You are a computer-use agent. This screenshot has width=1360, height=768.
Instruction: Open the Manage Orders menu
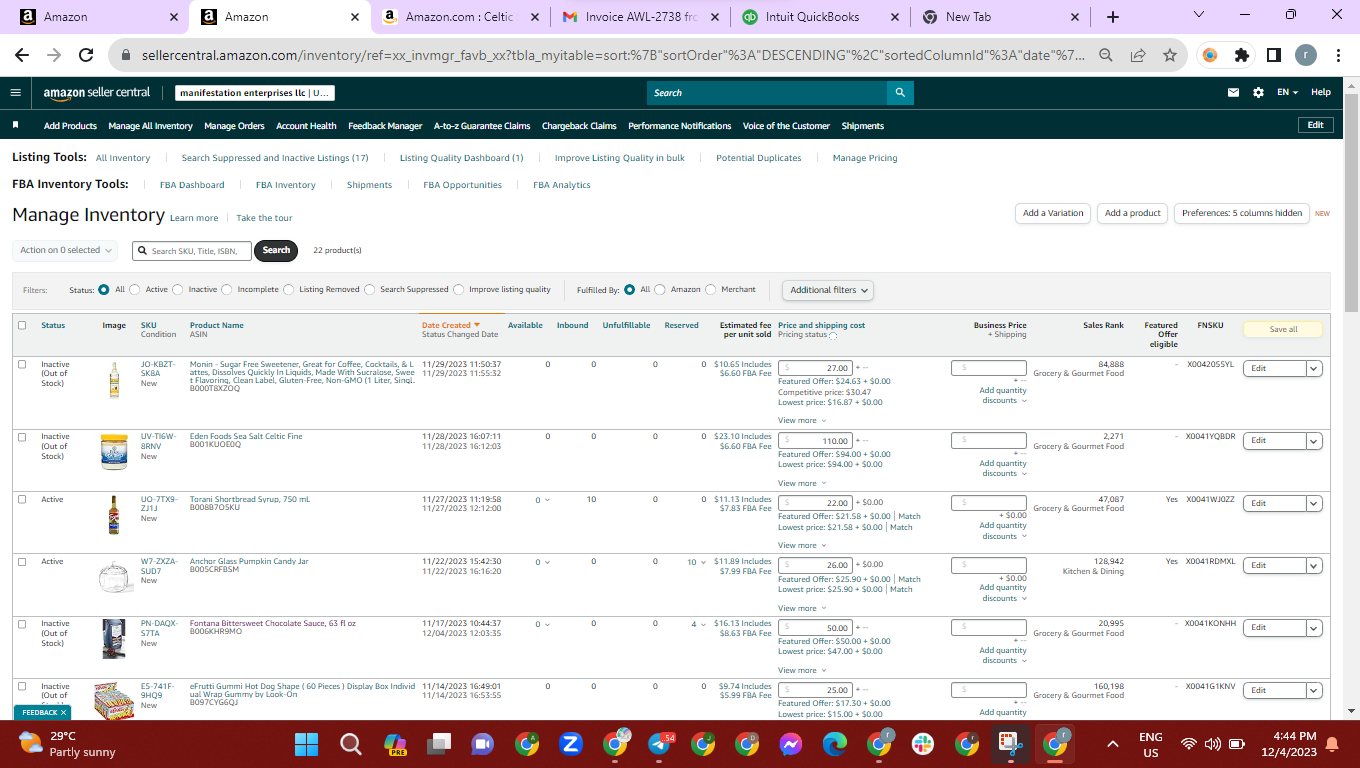point(234,126)
